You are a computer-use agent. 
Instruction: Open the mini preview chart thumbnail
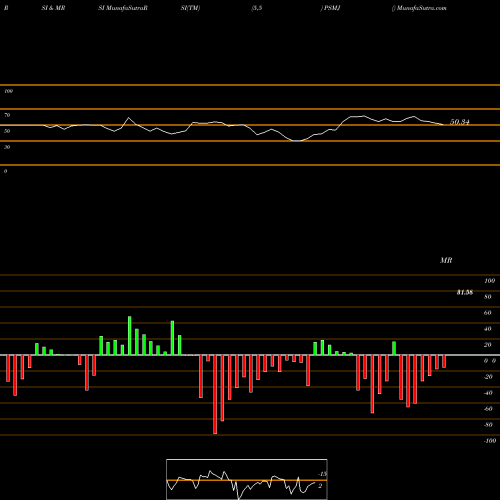click(x=247, y=479)
